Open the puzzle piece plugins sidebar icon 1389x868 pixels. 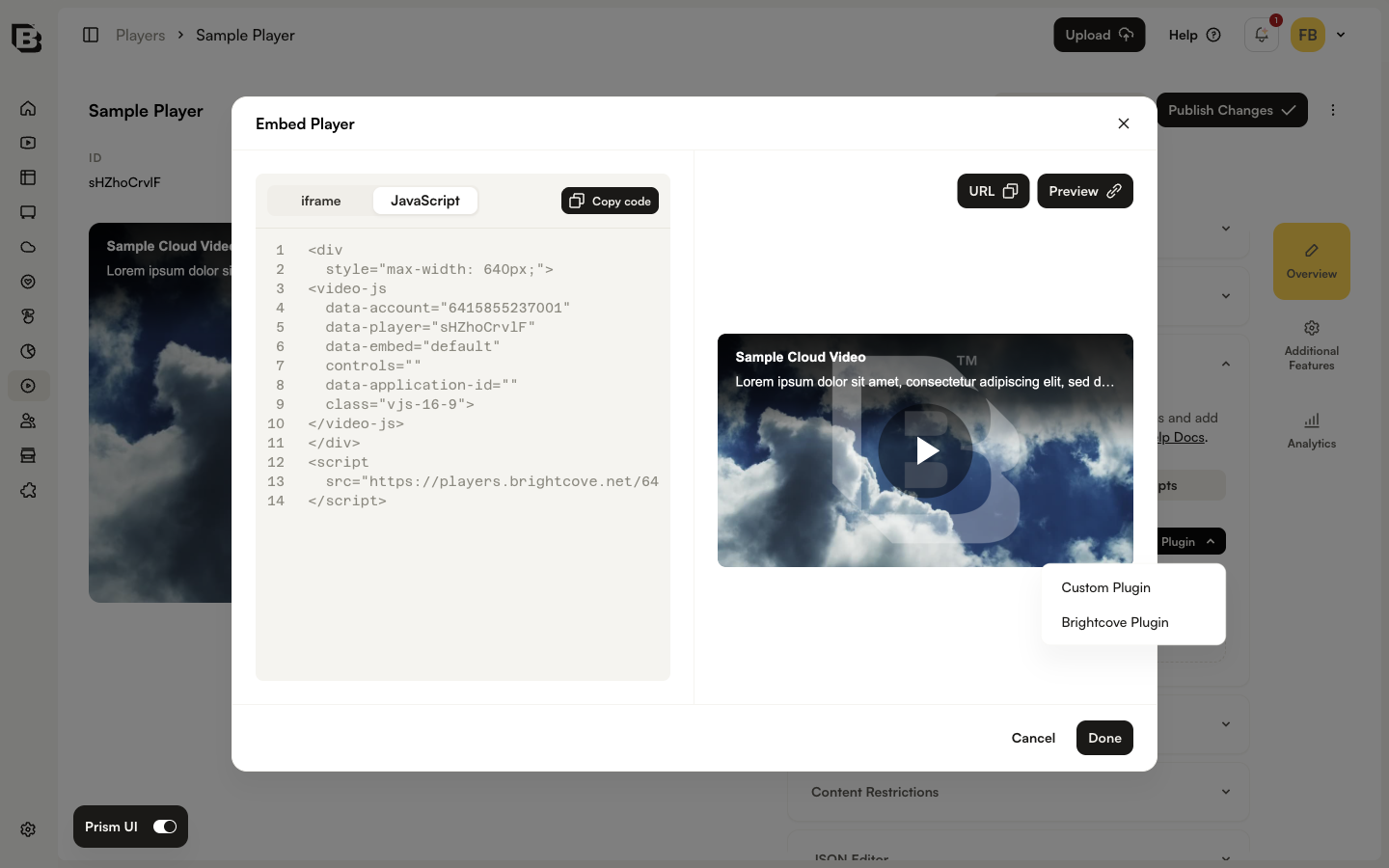28,490
